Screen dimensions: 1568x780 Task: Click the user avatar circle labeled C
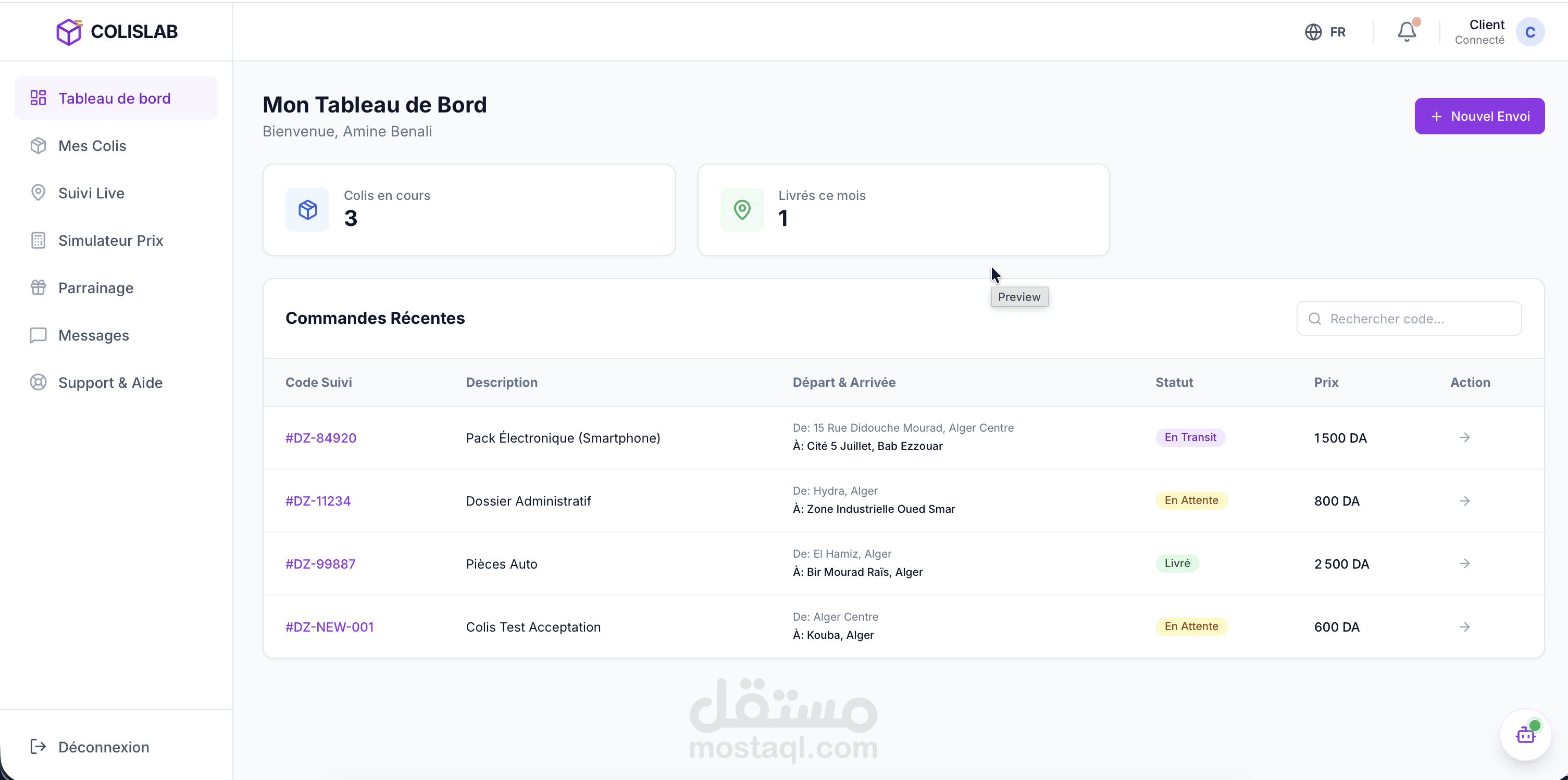pos(1529,32)
